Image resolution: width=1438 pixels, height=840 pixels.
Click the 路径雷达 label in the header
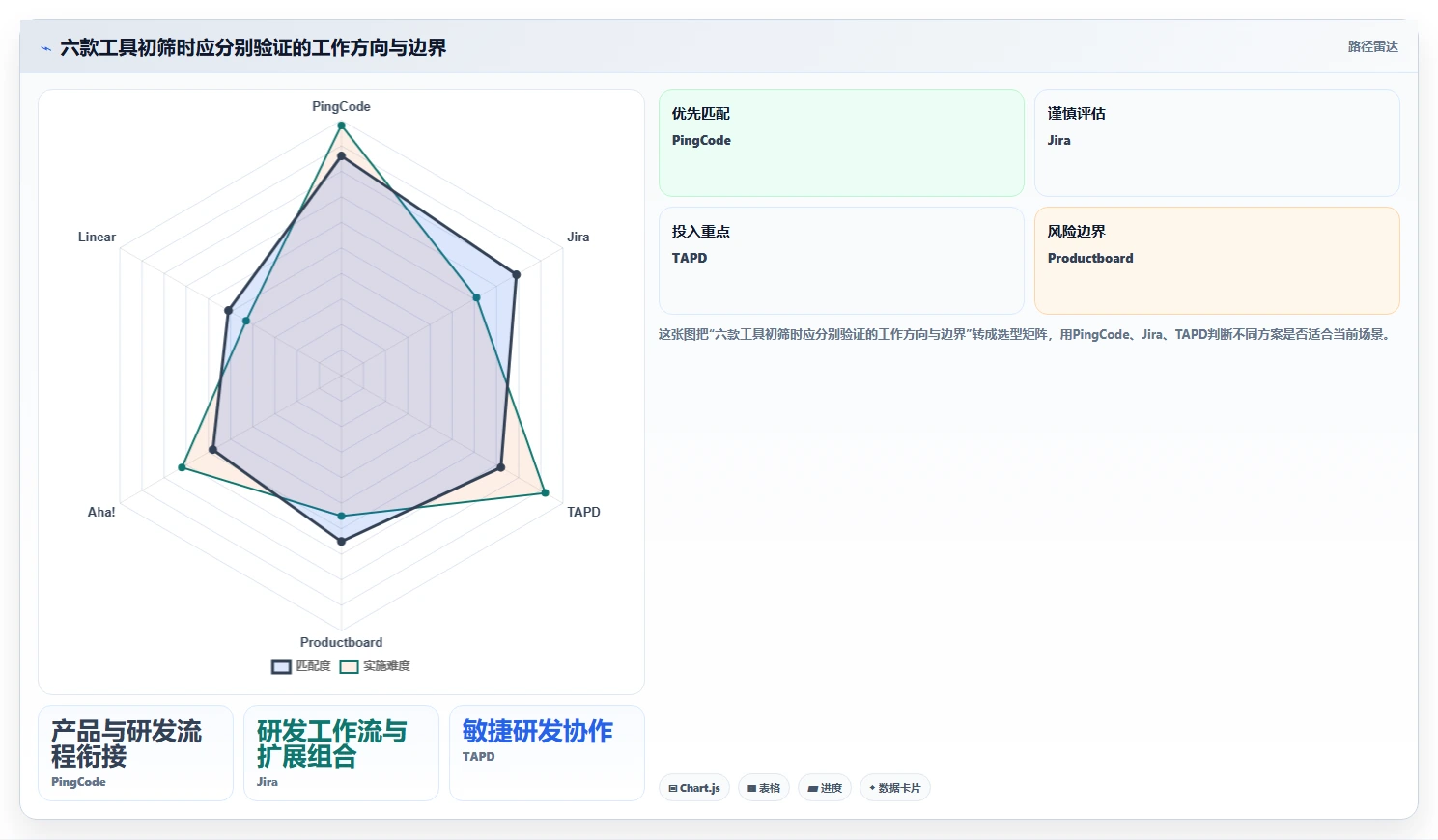pos(1372,46)
